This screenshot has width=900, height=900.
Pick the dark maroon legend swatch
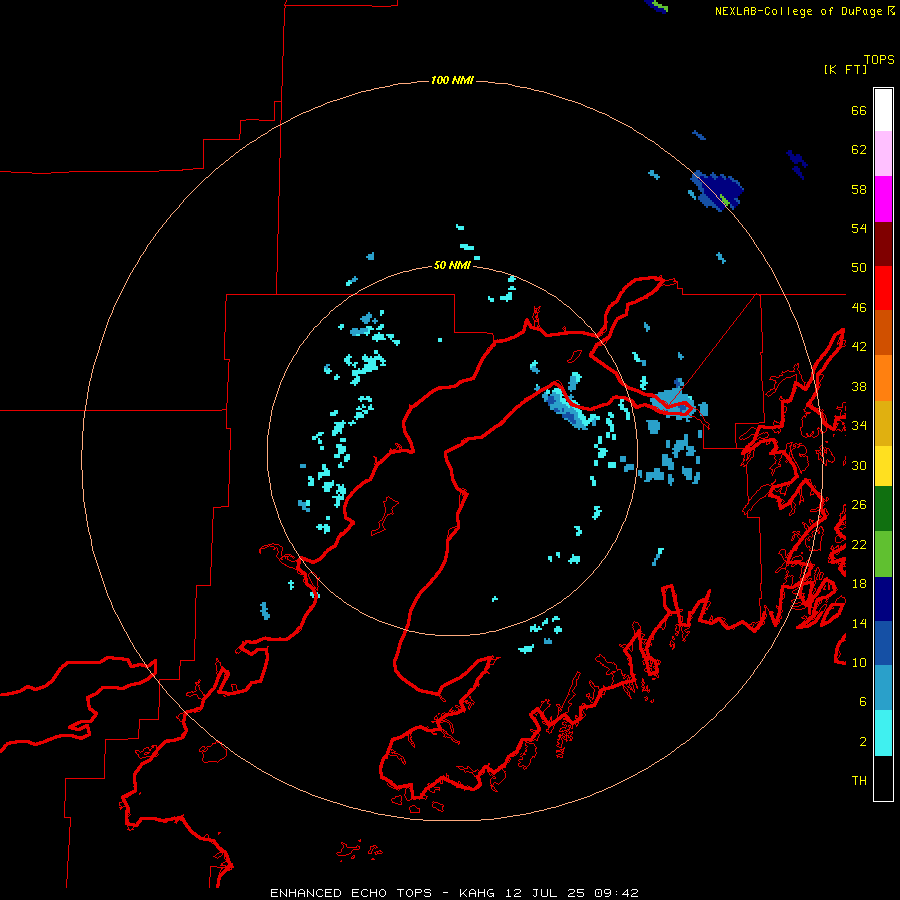(883, 244)
